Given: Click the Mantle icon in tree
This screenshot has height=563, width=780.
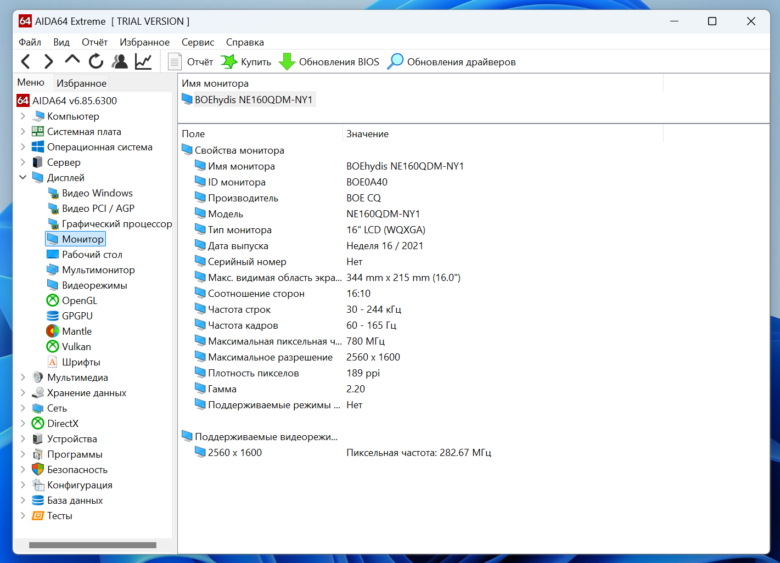Looking at the screenshot, I should click(x=52, y=331).
